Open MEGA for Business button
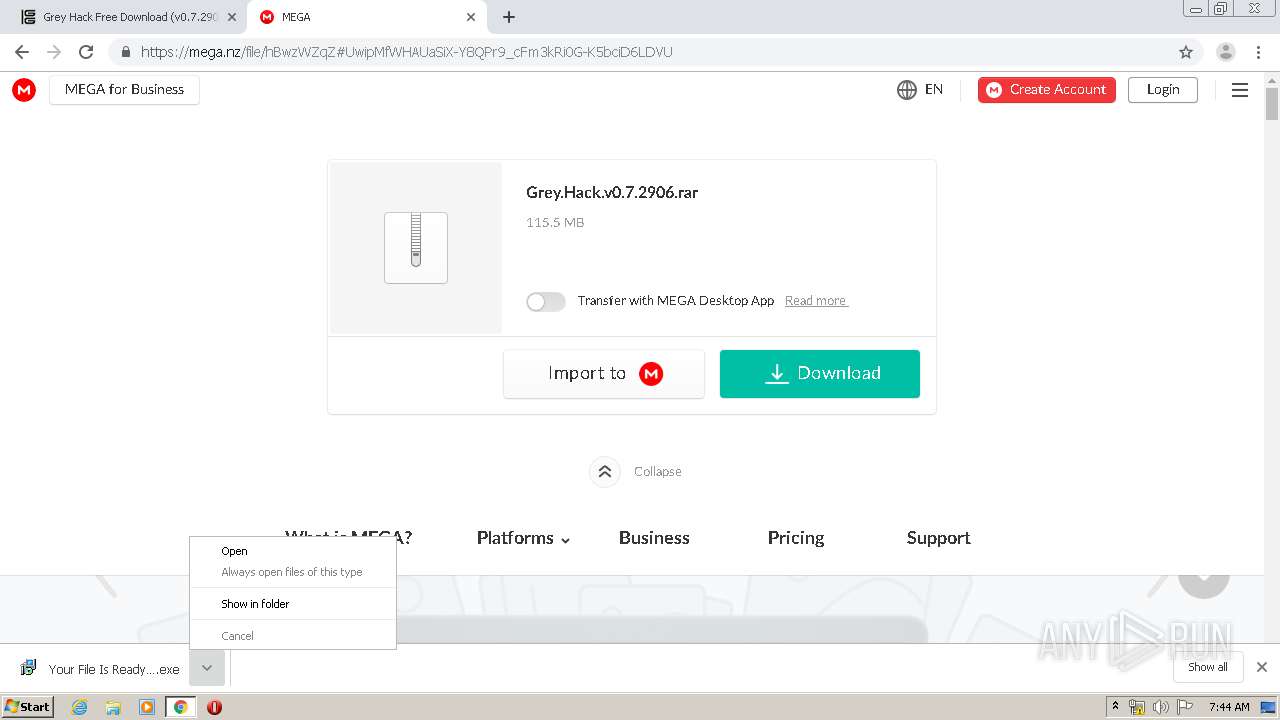This screenshot has width=1280, height=720. pyautogui.click(x=124, y=90)
